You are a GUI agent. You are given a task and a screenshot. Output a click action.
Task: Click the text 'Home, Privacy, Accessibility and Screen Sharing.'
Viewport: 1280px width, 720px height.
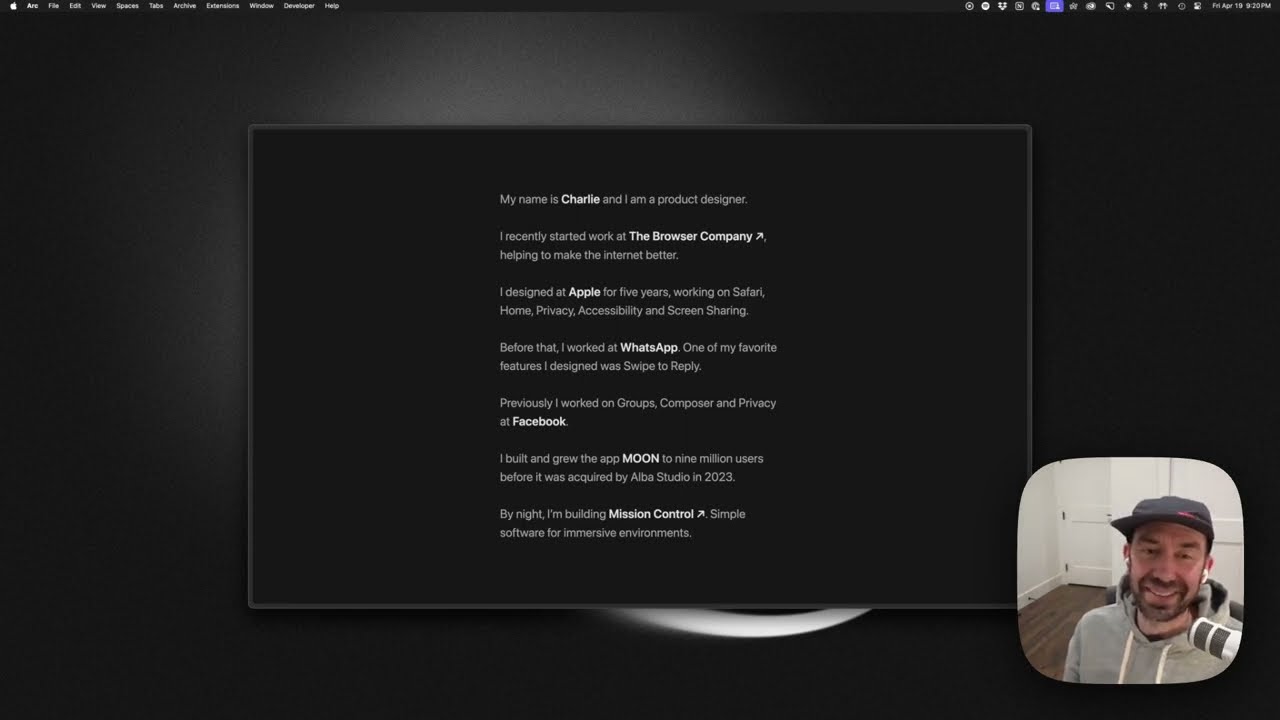pos(624,311)
